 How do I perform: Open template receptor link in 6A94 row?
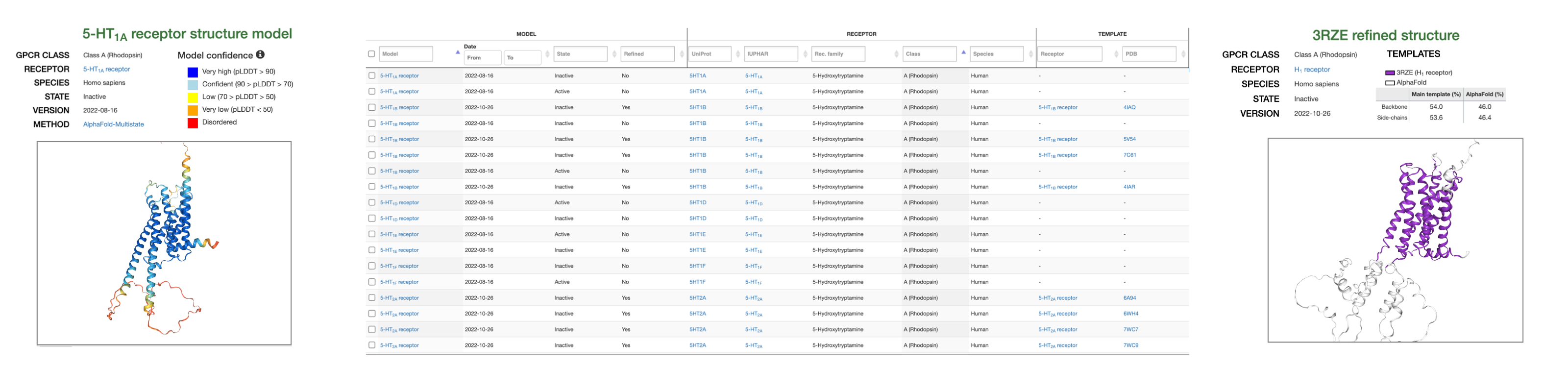tap(1057, 298)
